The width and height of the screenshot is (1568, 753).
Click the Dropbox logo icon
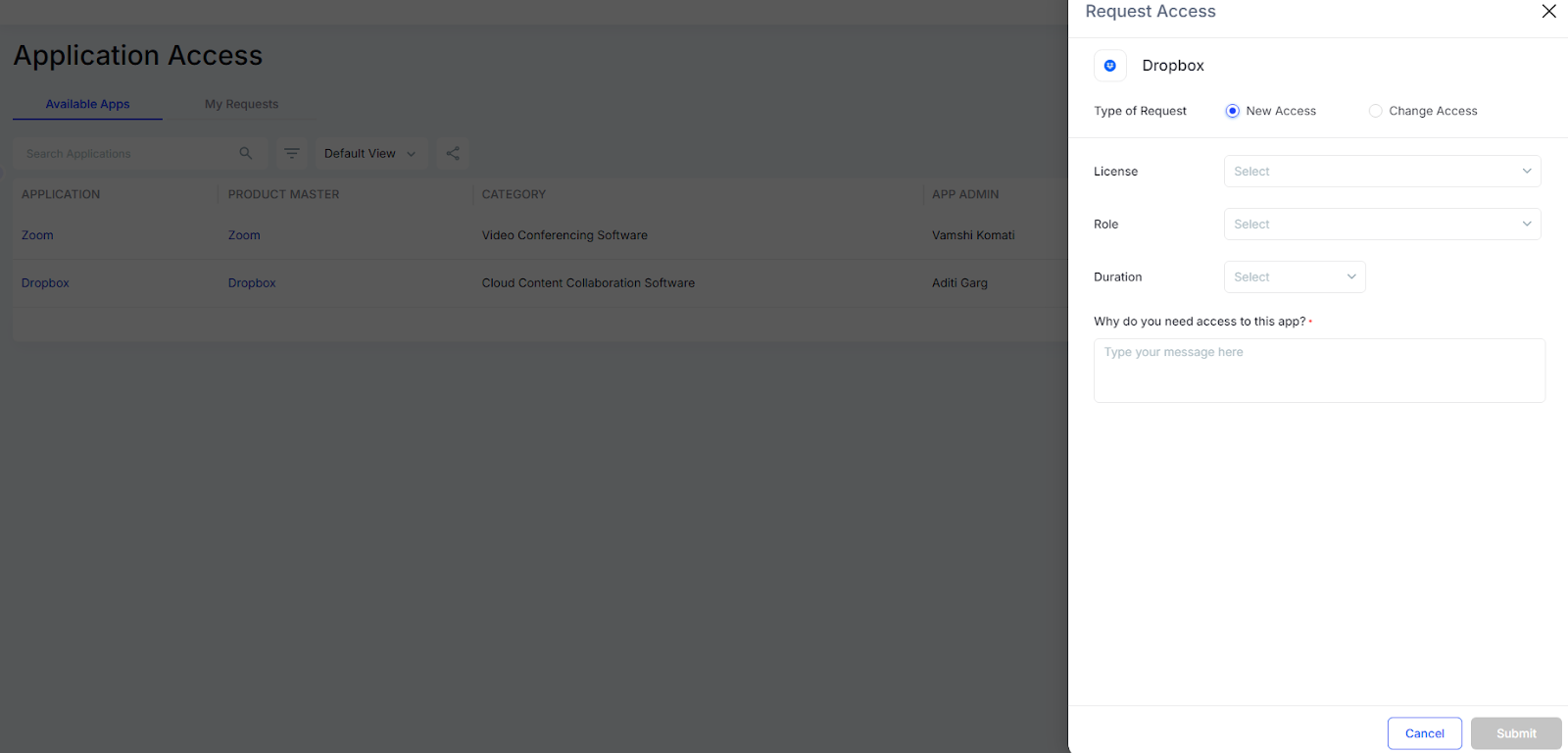1110,66
